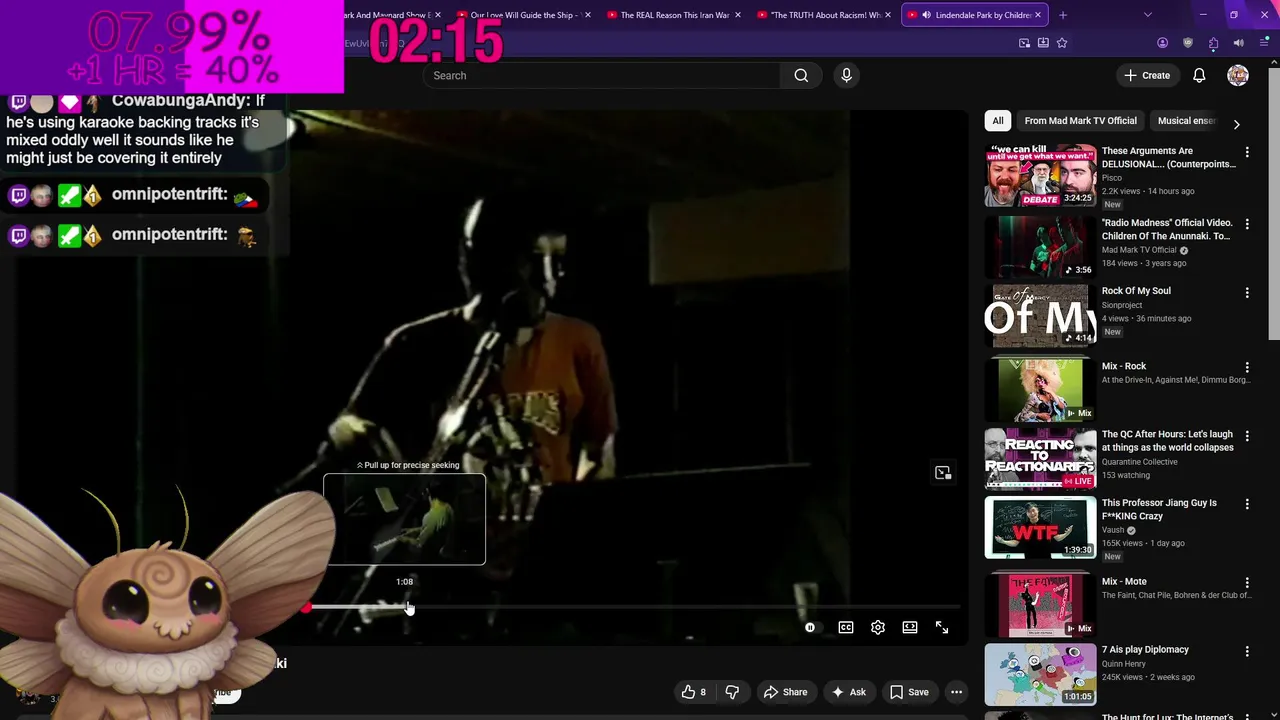
Task: Click browser media control speaker icon
Action: tap(1238, 43)
